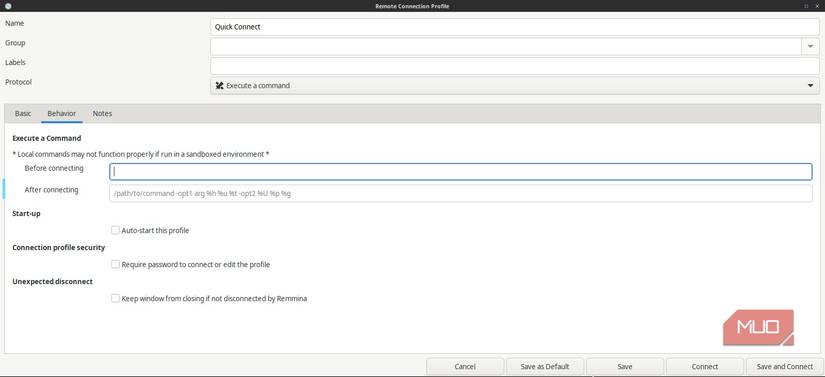Image resolution: width=825 pixels, height=377 pixels.
Task: Expand the Protocol dropdown list
Action: 515,86
